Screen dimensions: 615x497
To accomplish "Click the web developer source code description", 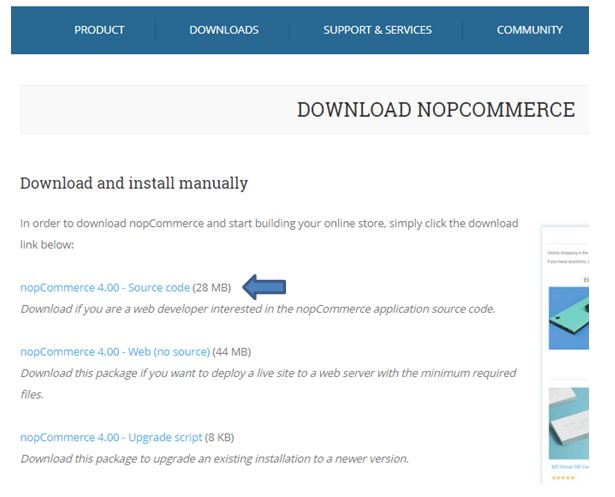I will (x=258, y=309).
